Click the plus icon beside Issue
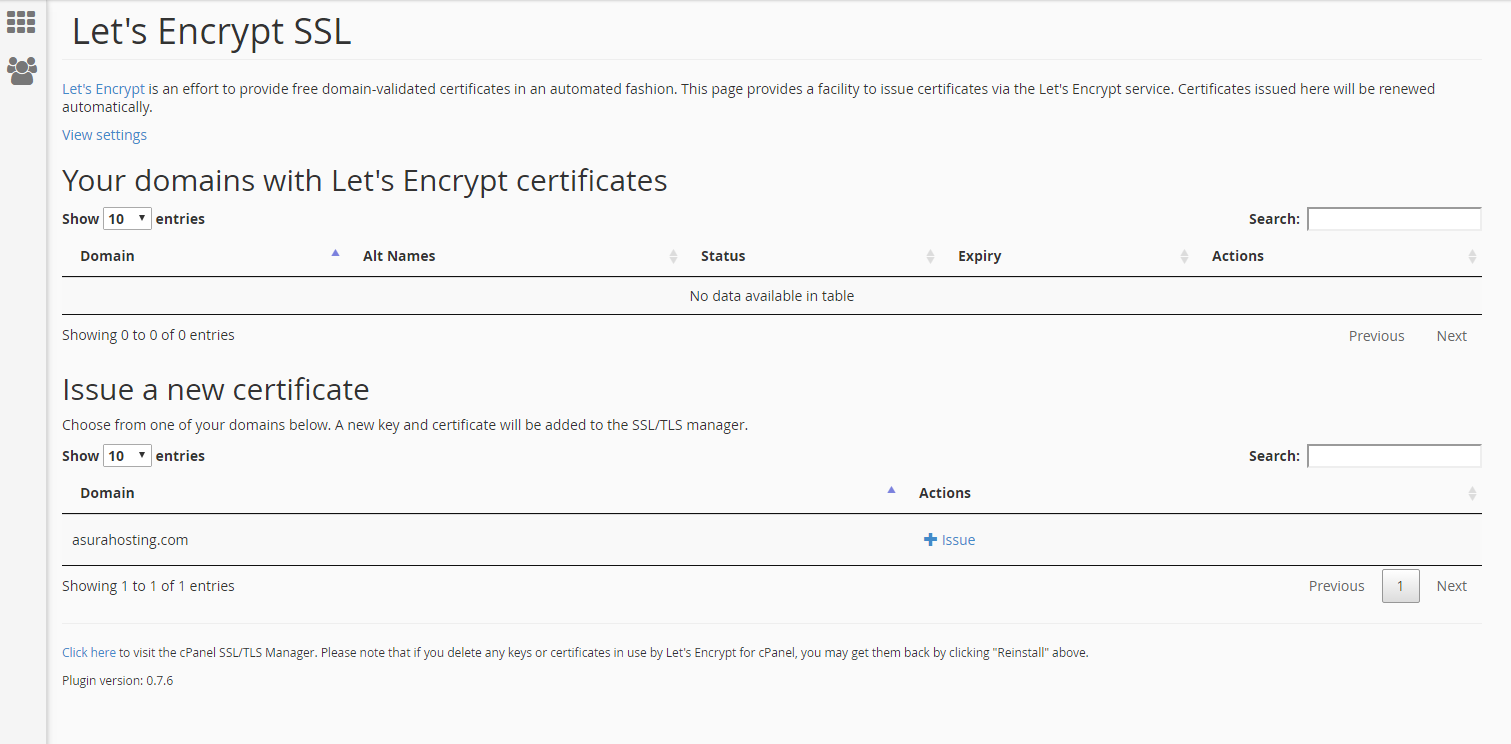The height and width of the screenshot is (744, 1511). point(930,540)
